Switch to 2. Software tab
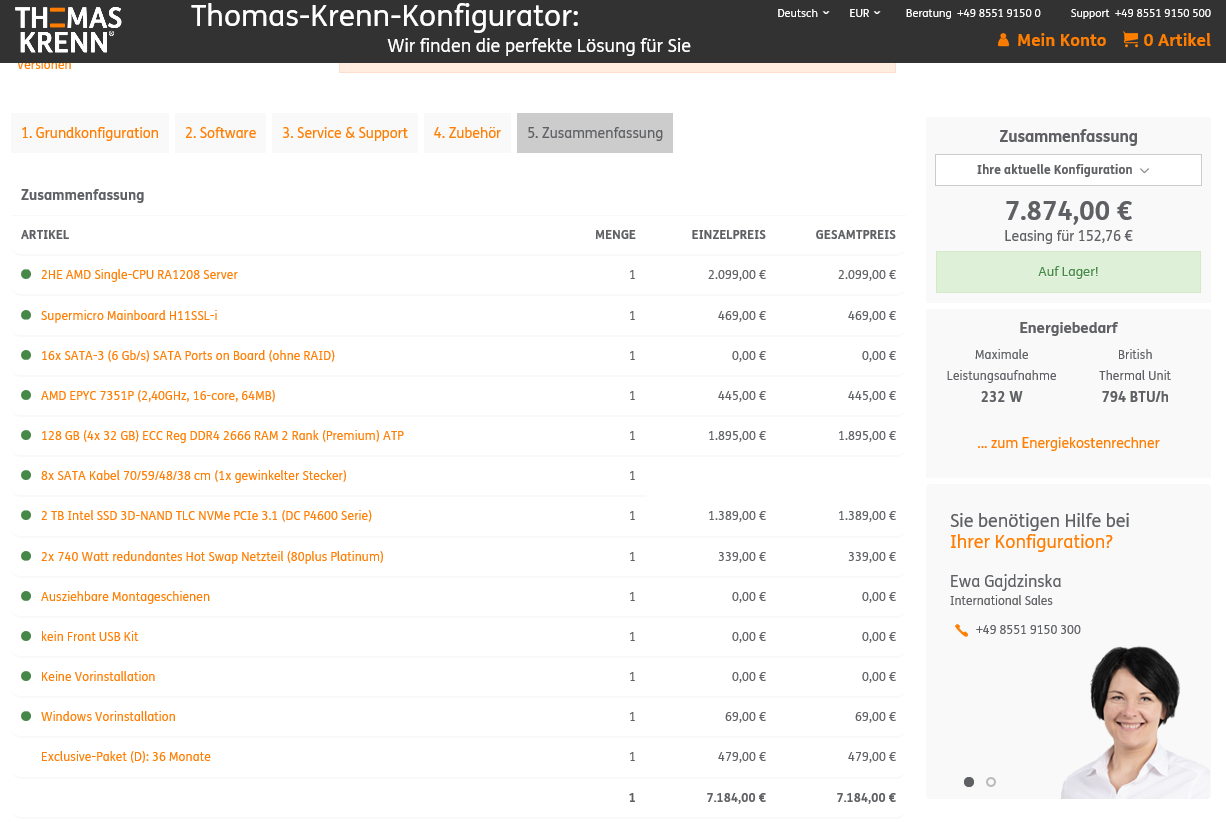Viewport: 1226px width, 822px height. [220, 133]
